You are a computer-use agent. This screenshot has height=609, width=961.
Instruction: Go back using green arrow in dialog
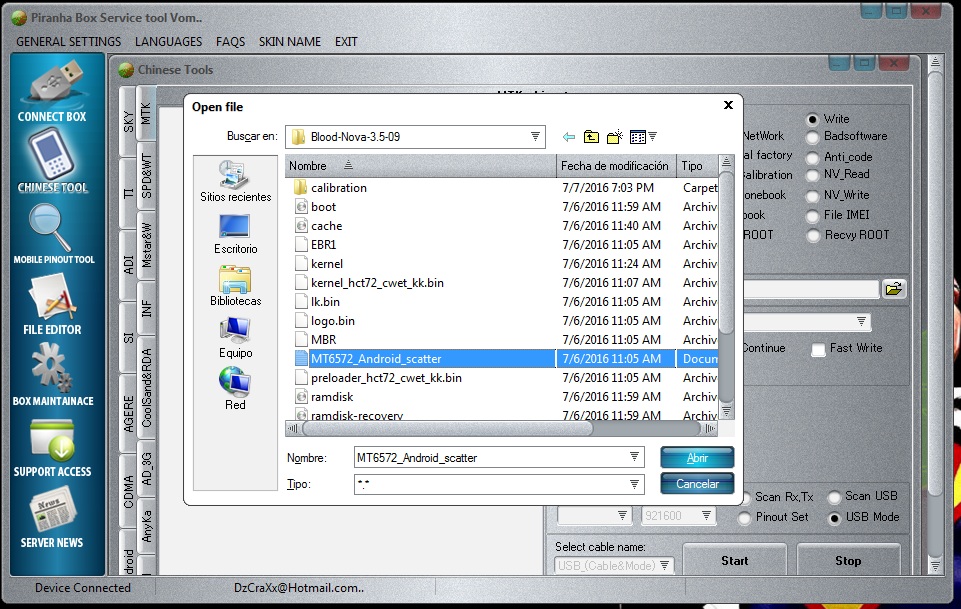pyautogui.click(x=569, y=136)
